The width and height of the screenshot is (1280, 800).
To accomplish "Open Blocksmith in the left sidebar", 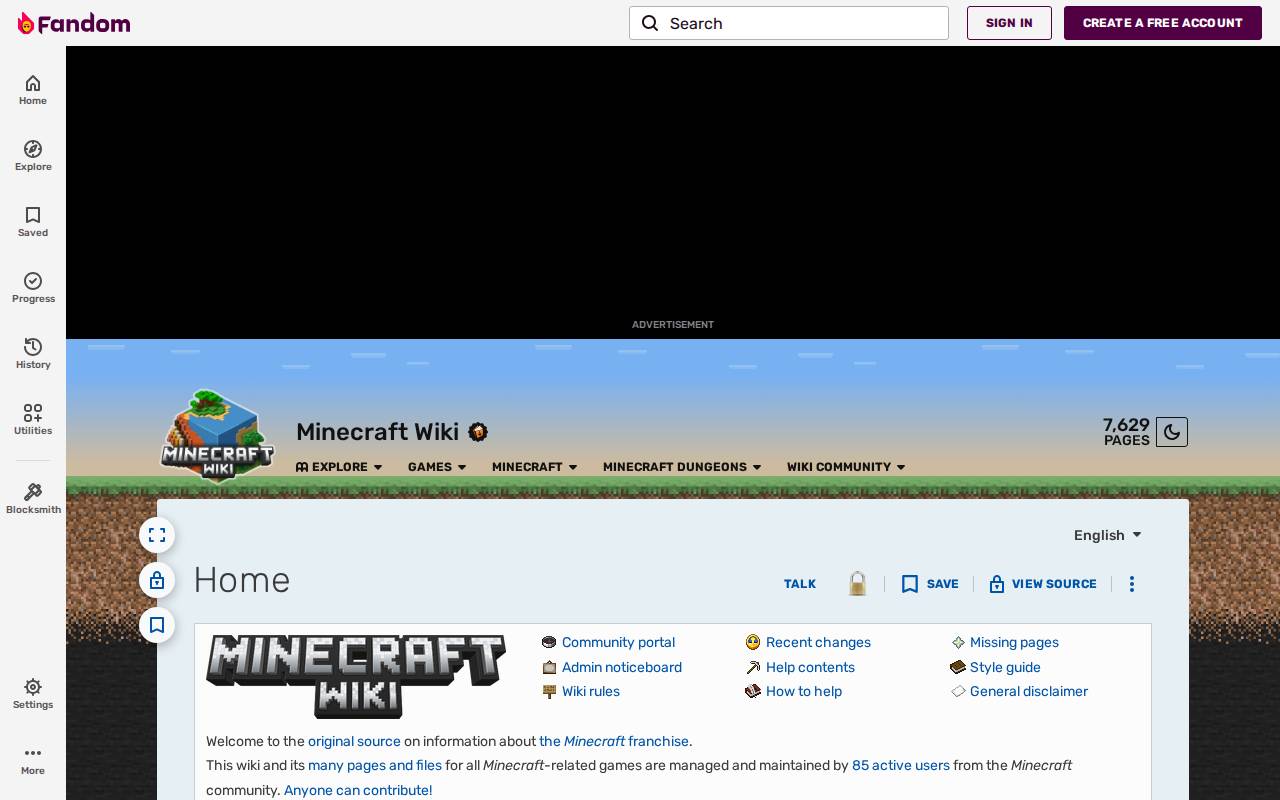I will (33, 498).
